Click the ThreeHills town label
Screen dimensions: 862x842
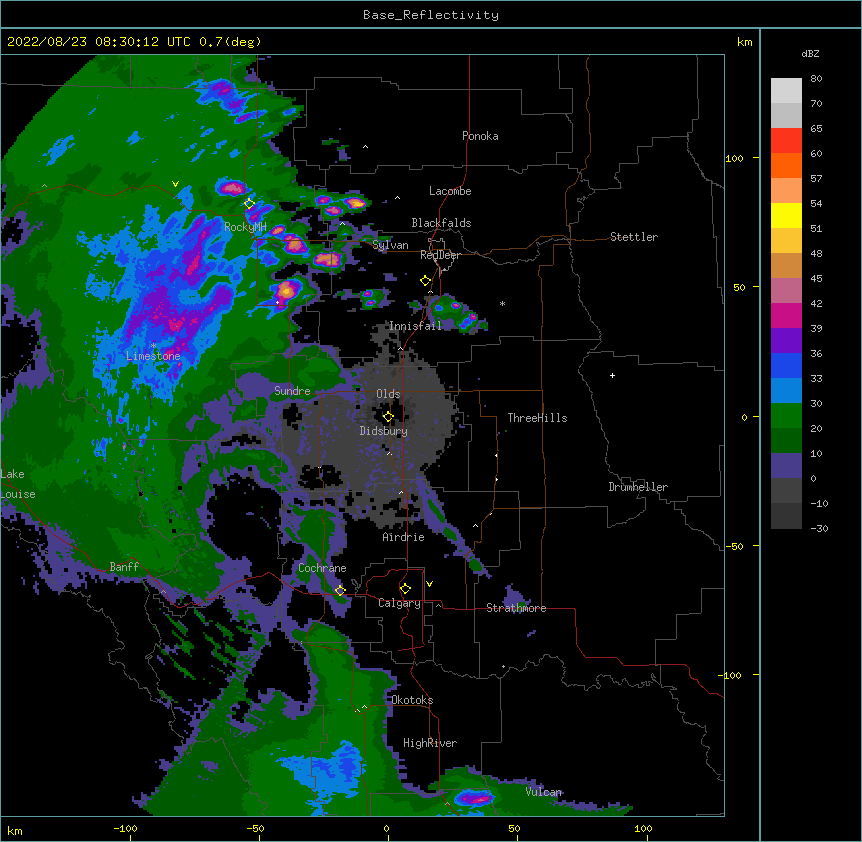(537, 418)
